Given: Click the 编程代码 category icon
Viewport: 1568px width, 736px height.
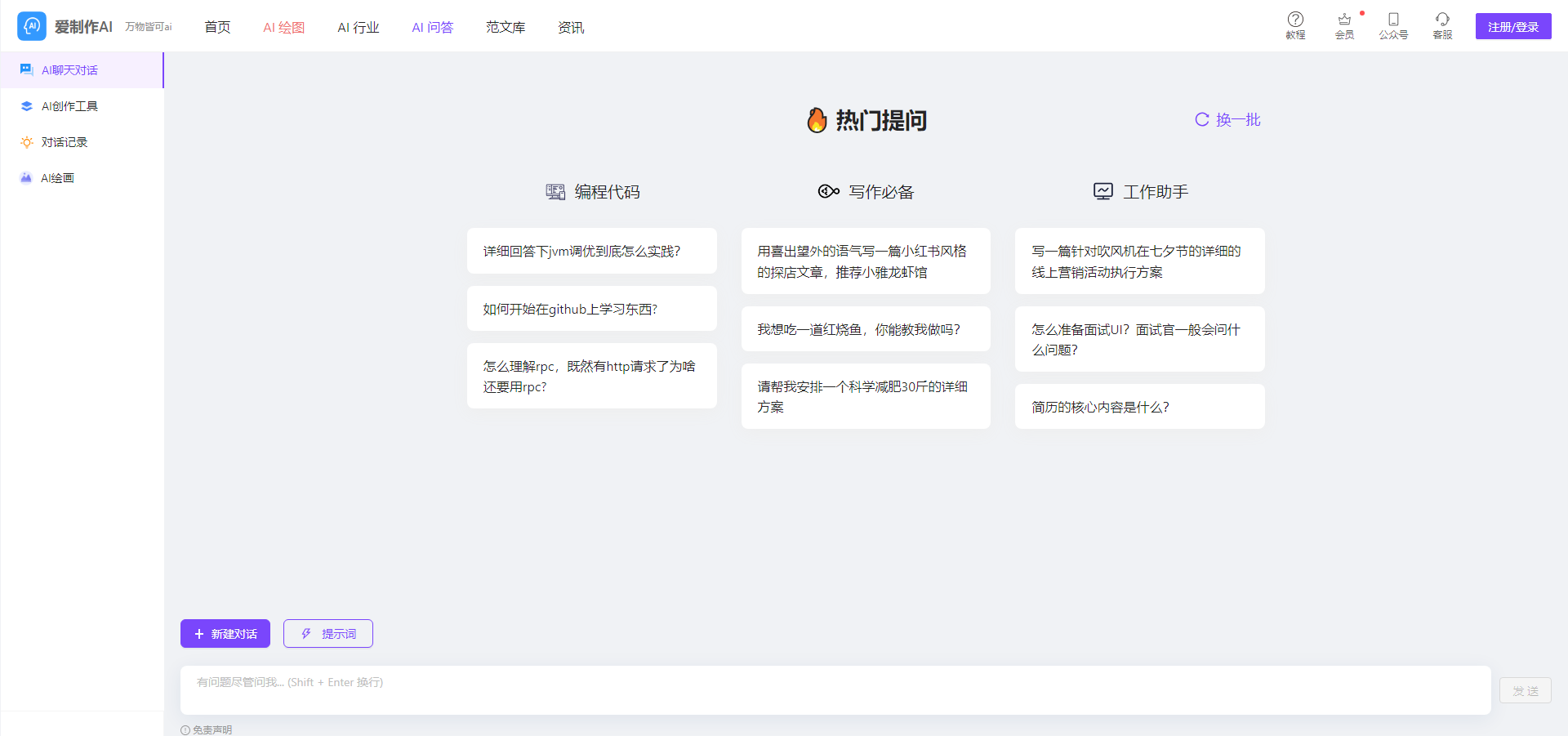Looking at the screenshot, I should 555,192.
